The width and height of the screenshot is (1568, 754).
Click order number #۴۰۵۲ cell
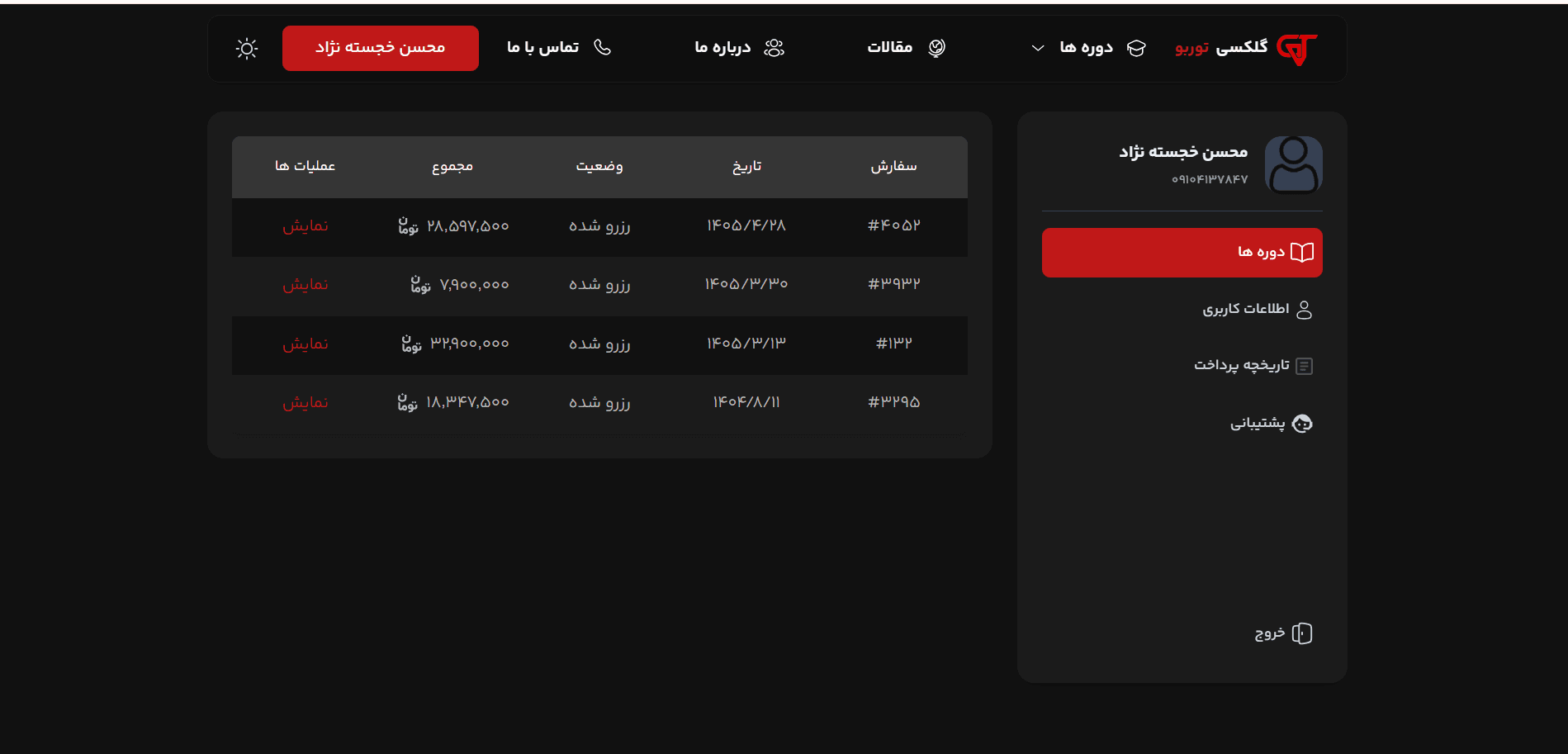click(x=893, y=225)
